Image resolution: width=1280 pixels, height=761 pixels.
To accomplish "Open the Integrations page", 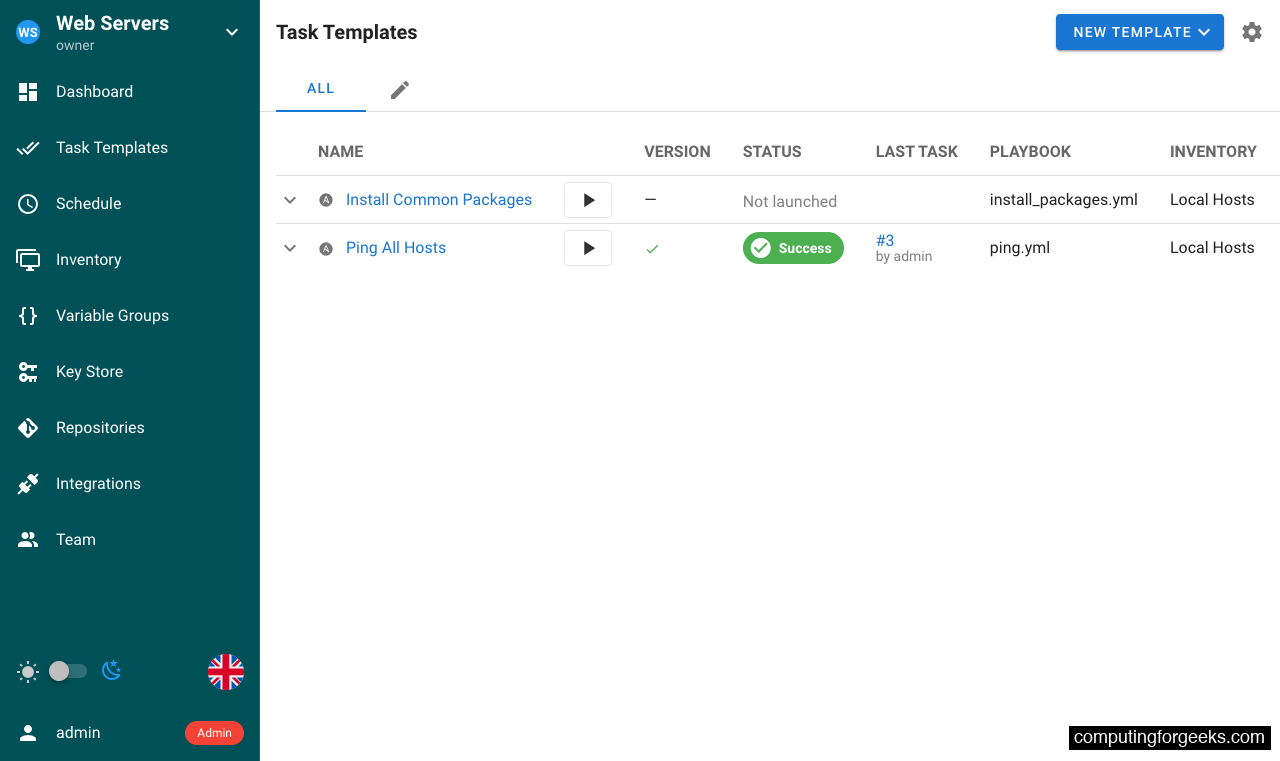I will coord(98,483).
